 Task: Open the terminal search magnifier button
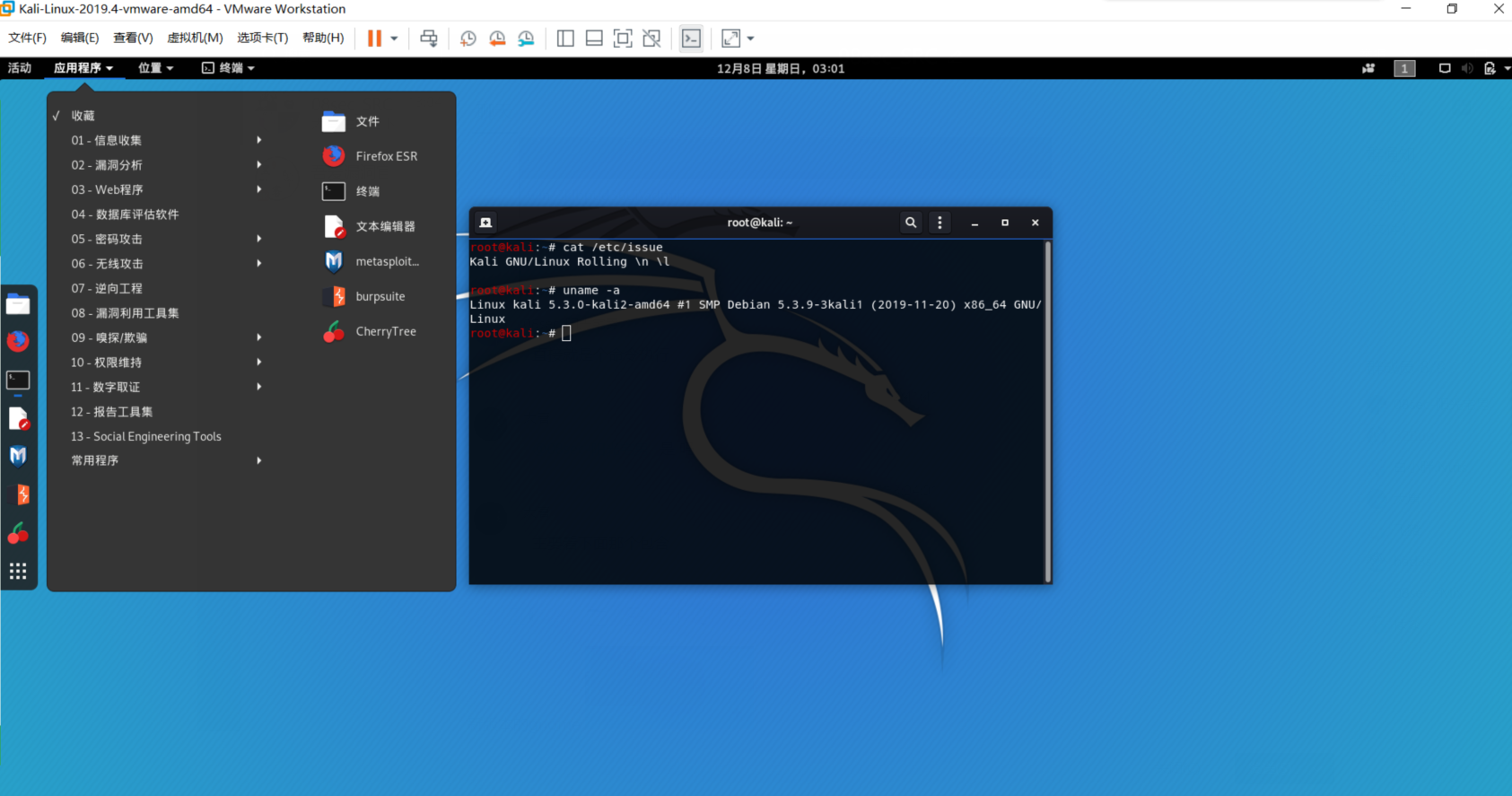911,223
